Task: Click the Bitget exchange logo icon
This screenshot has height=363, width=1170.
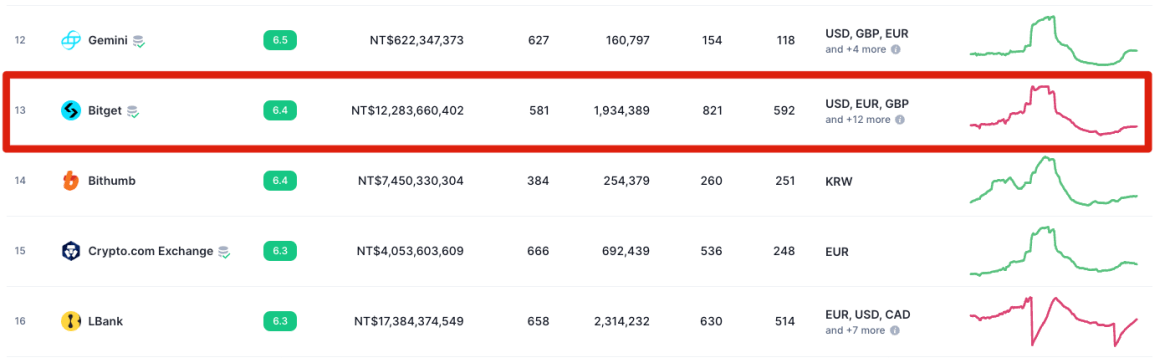Action: (71, 111)
